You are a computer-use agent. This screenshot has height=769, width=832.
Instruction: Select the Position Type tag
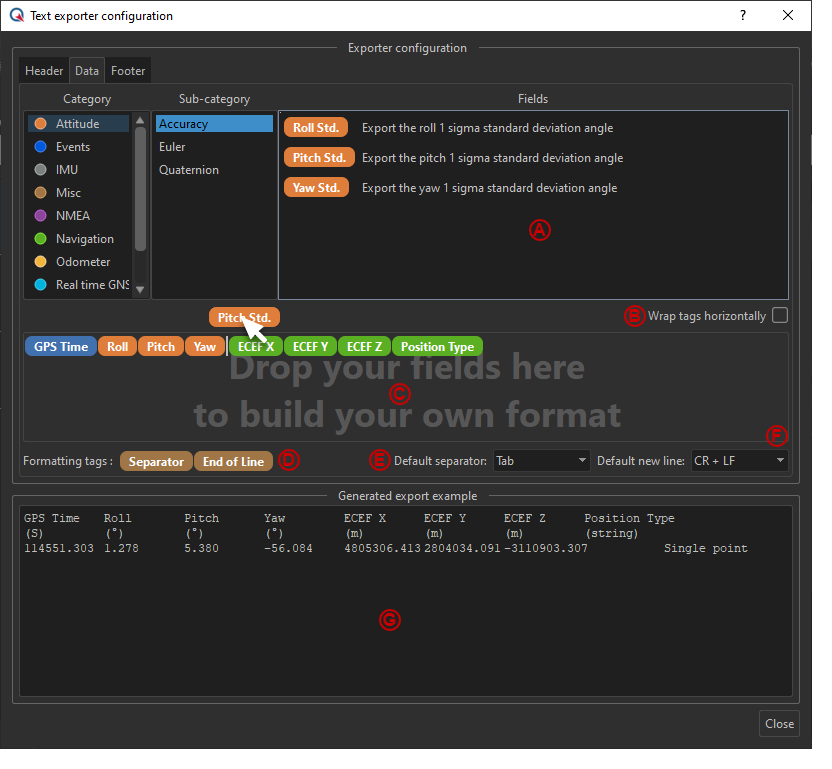(437, 347)
